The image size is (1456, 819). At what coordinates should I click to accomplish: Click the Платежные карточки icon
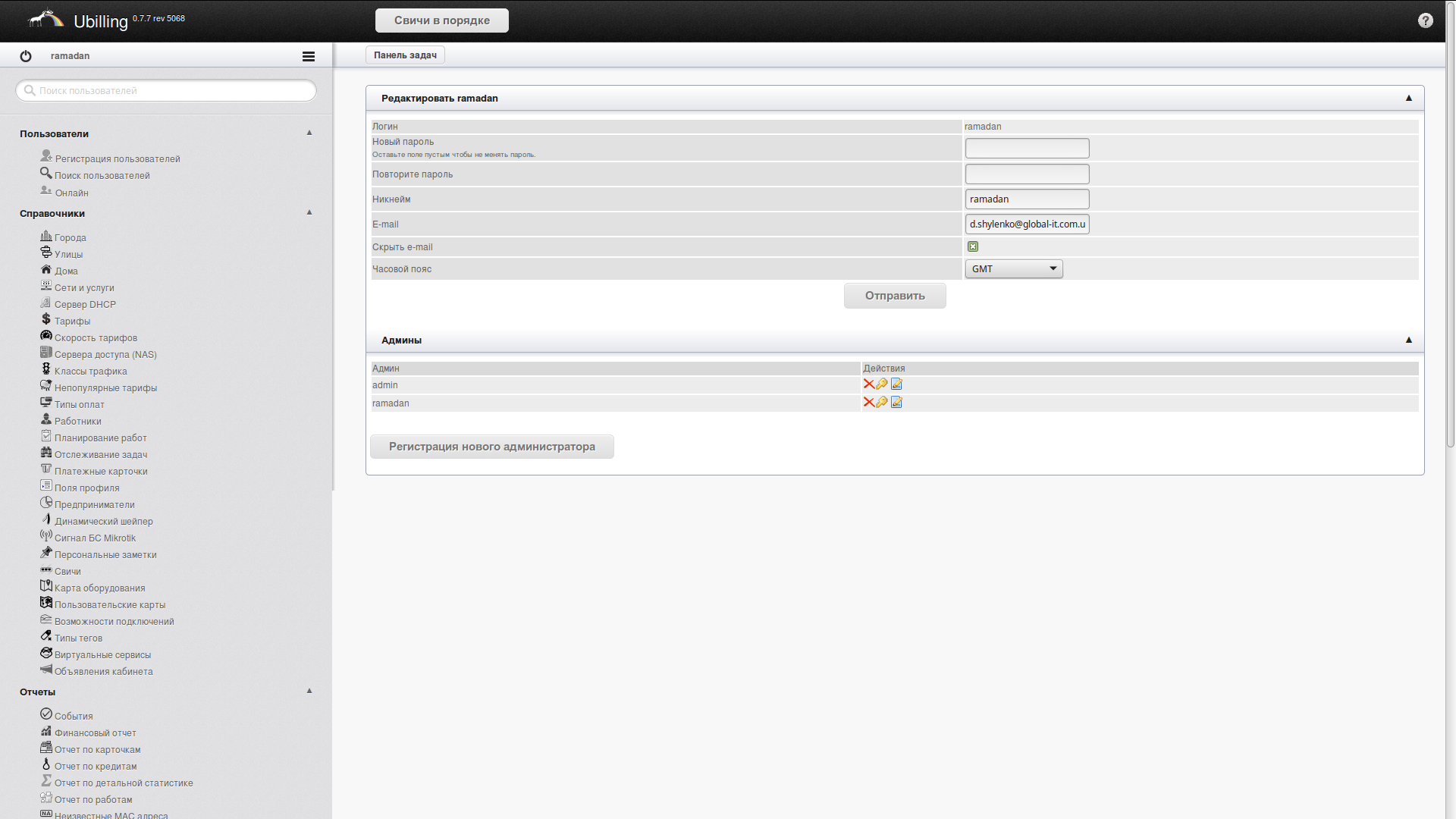pyautogui.click(x=46, y=469)
